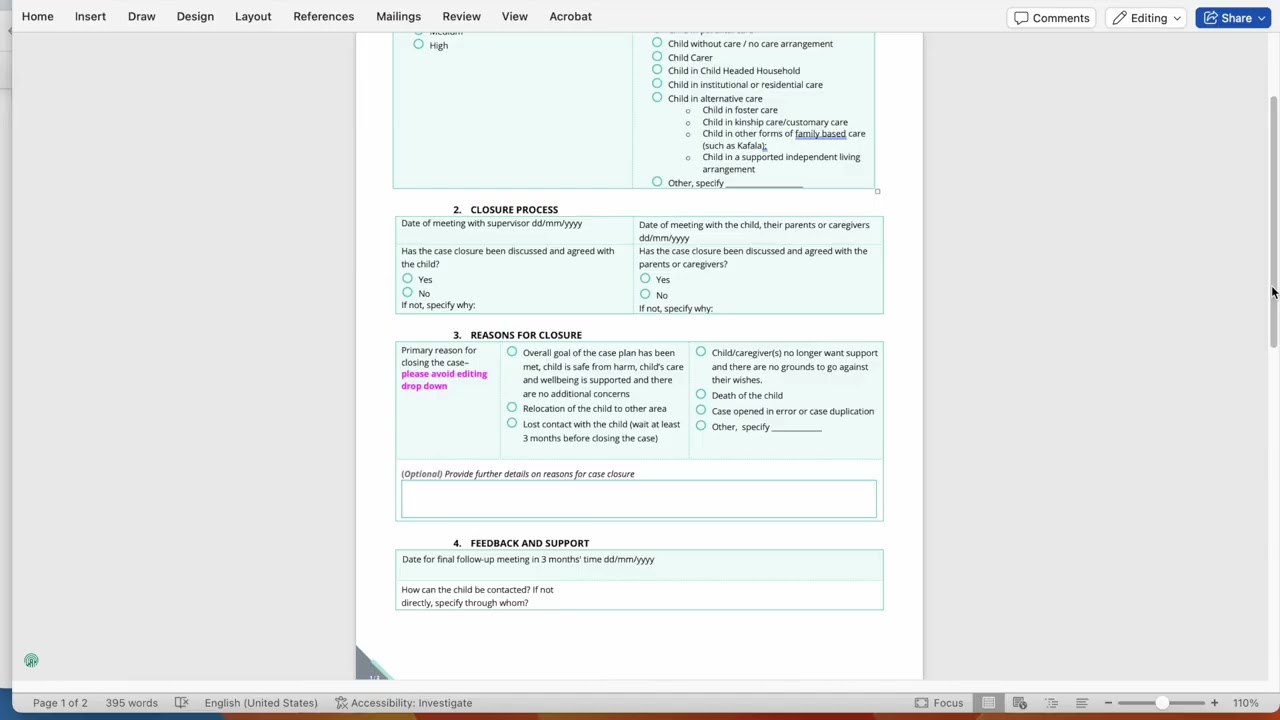Open Accessibility: Investigate checker
The width and height of the screenshot is (1280, 720).
tap(403, 703)
